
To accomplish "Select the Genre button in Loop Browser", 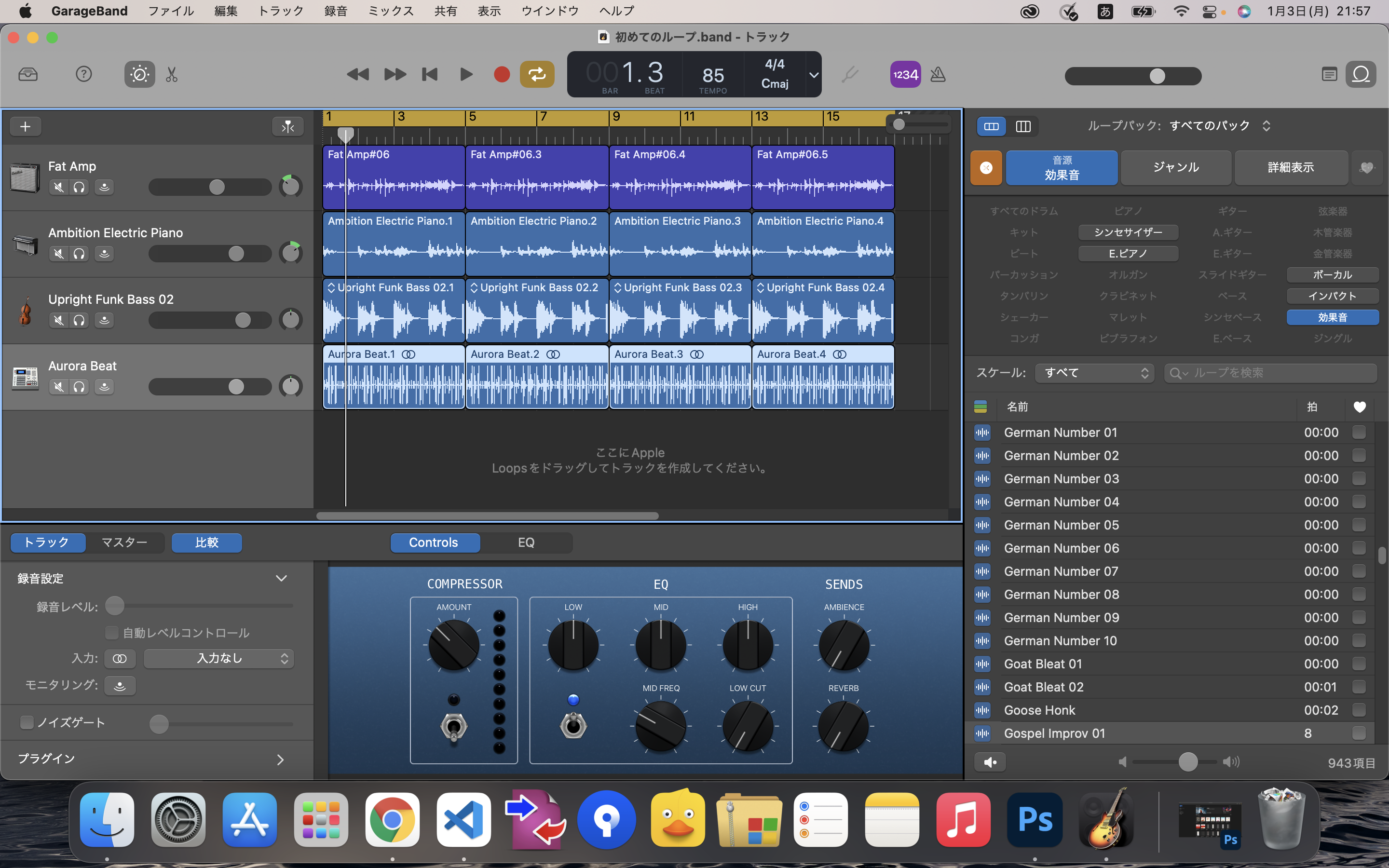I will click(x=1175, y=168).
